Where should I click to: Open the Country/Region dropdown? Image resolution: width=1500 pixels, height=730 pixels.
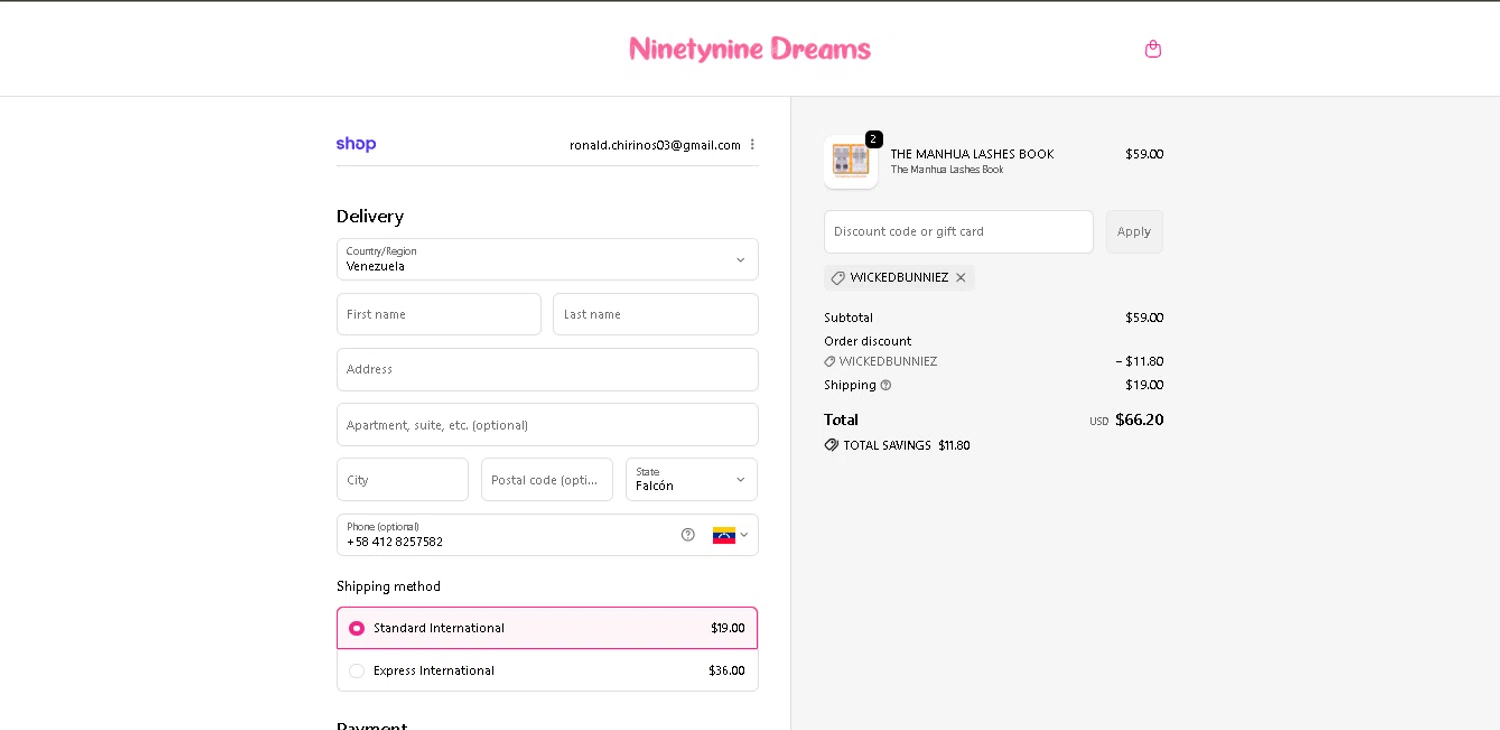point(547,259)
